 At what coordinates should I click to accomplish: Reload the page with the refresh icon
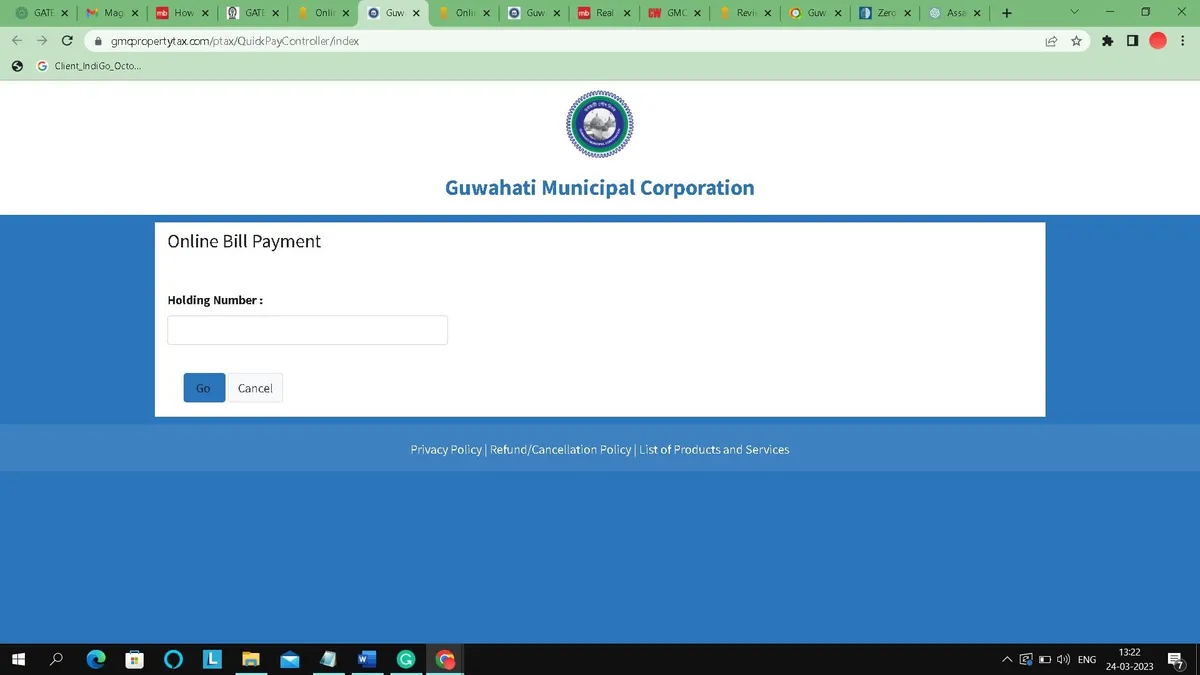(x=67, y=41)
